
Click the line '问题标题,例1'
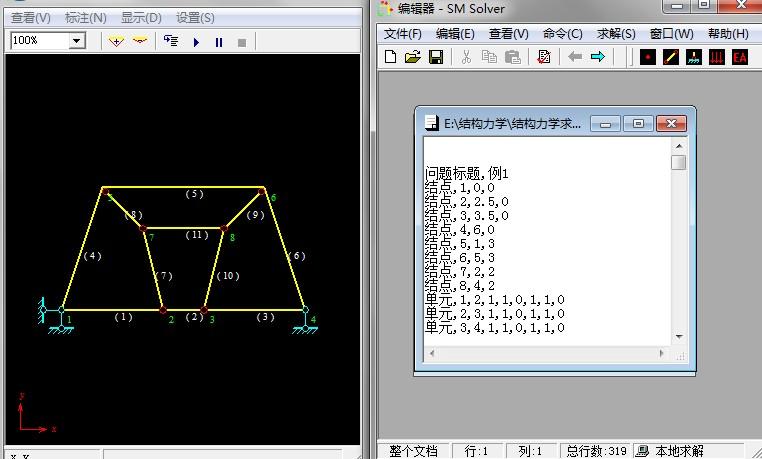click(x=467, y=173)
